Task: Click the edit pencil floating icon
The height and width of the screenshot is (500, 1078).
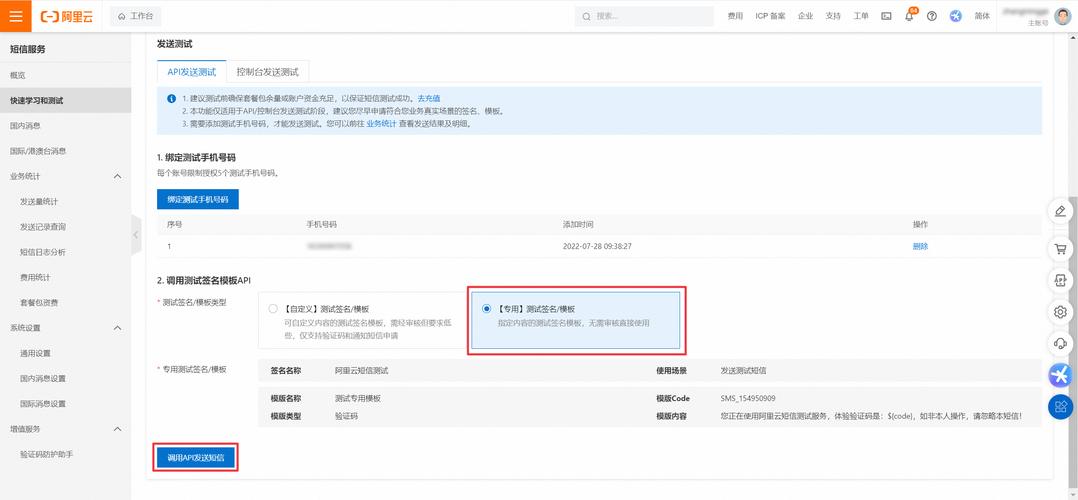Action: click(1060, 211)
